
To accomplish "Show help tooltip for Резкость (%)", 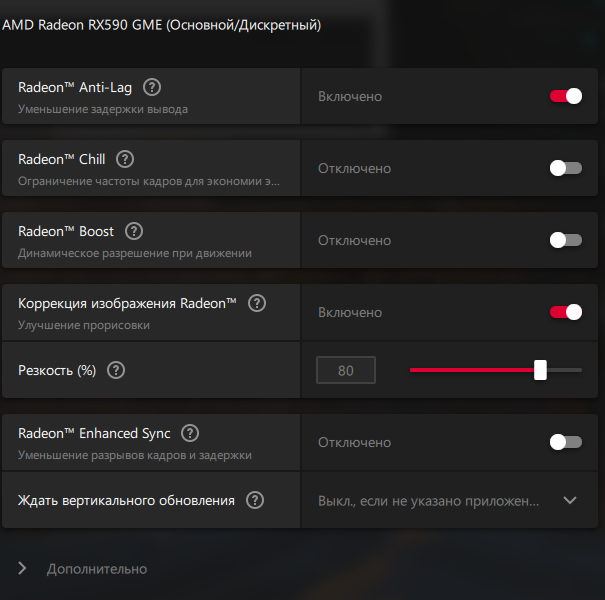I will coord(116,370).
